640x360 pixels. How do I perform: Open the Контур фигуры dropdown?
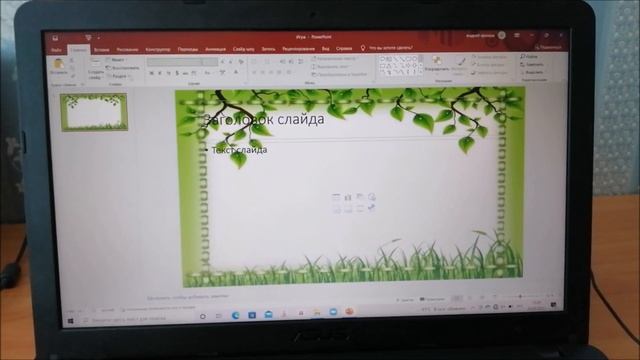[487, 64]
